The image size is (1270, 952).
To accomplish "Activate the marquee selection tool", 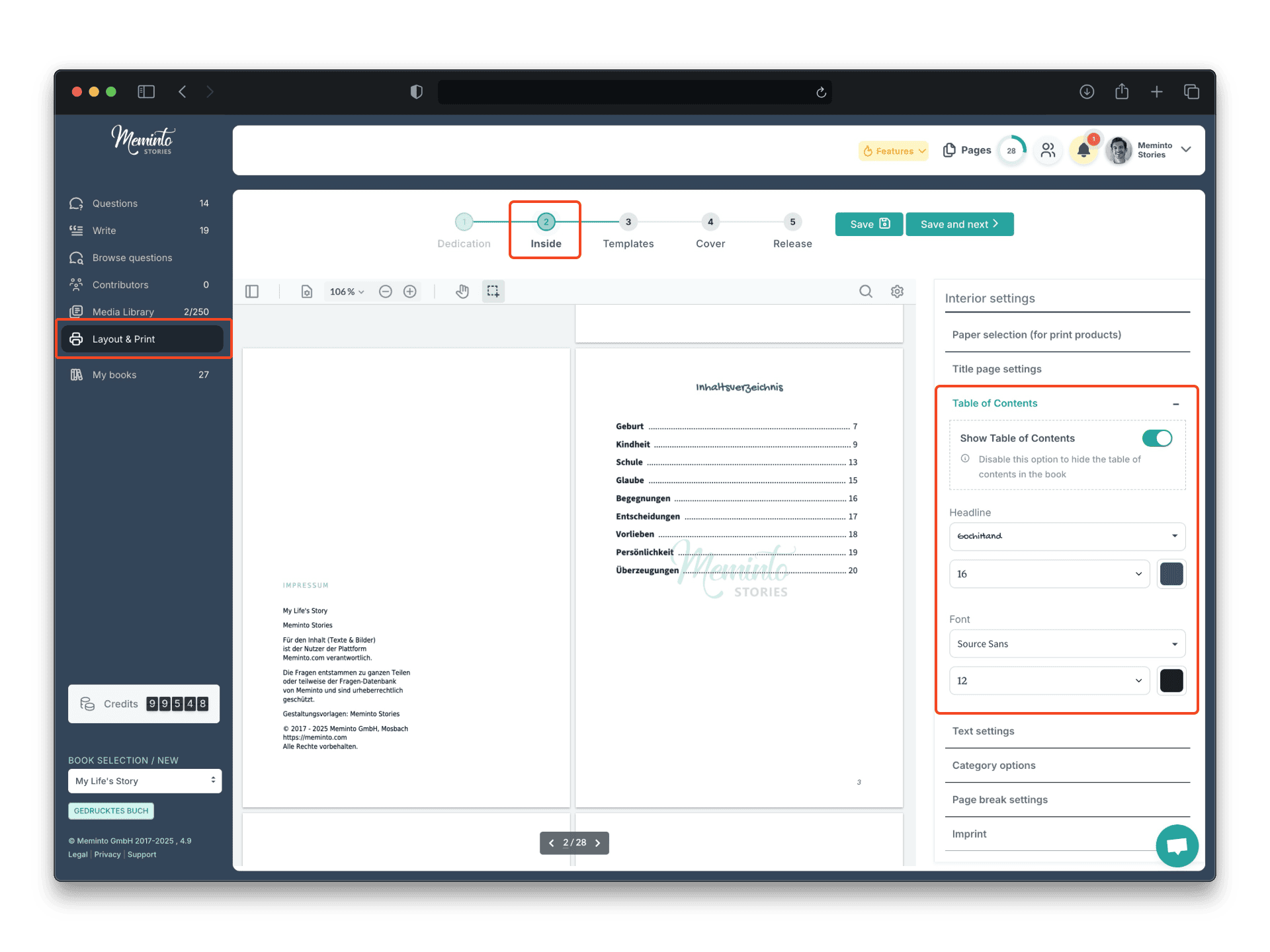I will 493,292.
